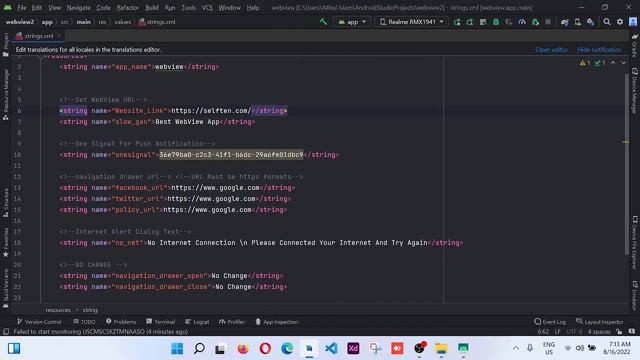Open the Realme RMX1941 device dropdown
640x360 pixels.
[411, 22]
